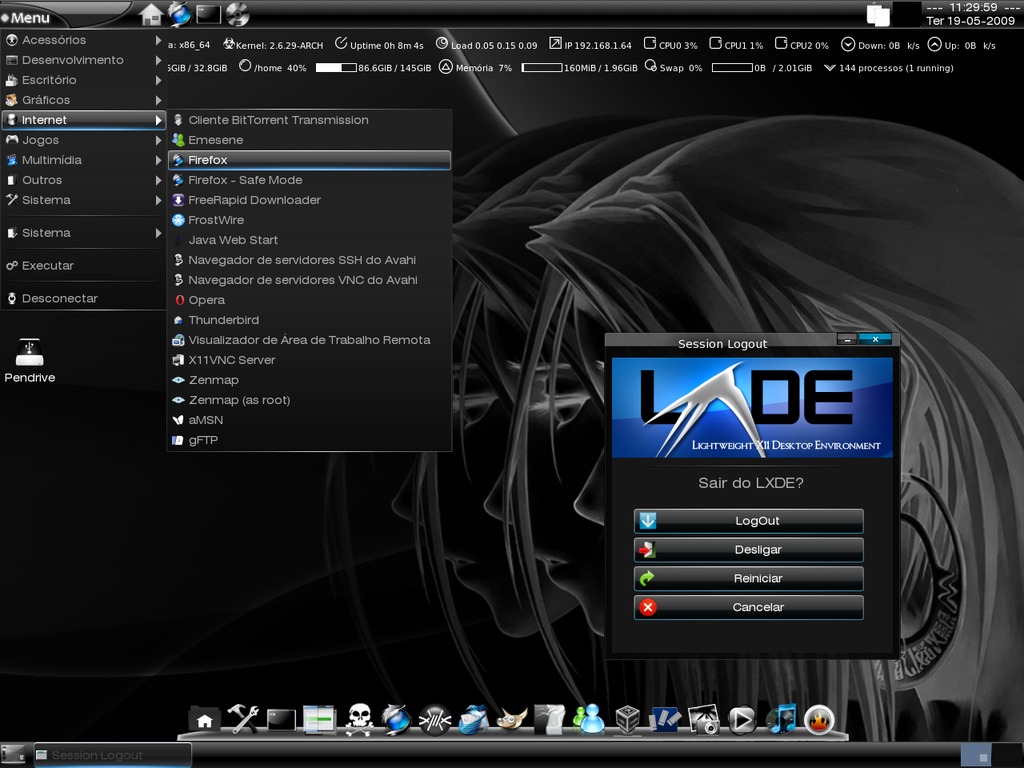
Task: Click the clock showing 11:29:59
Action: click(970, 14)
